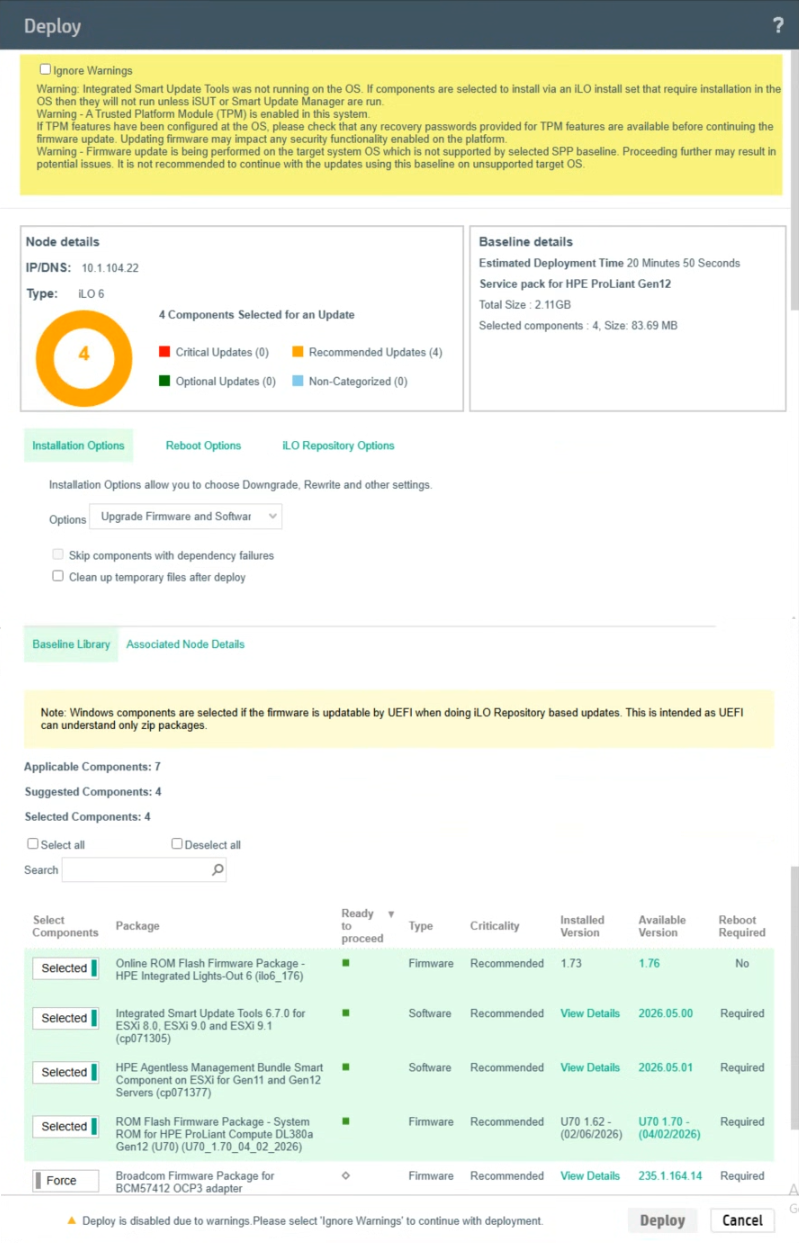Click the warning triangle icon in footer
799x1247 pixels.
[x=71, y=1220]
